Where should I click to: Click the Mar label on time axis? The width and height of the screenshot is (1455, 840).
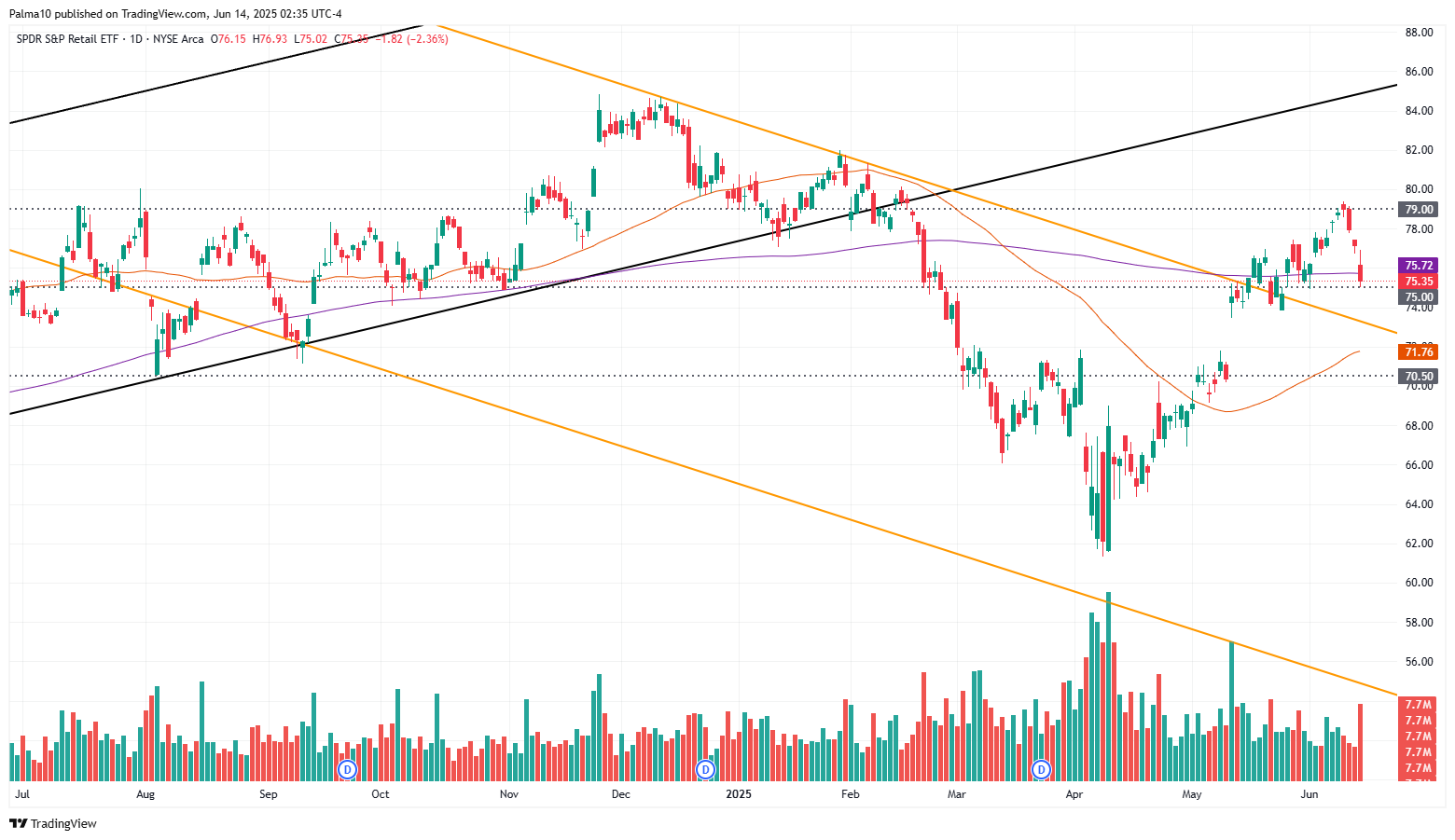pyautogui.click(x=956, y=794)
